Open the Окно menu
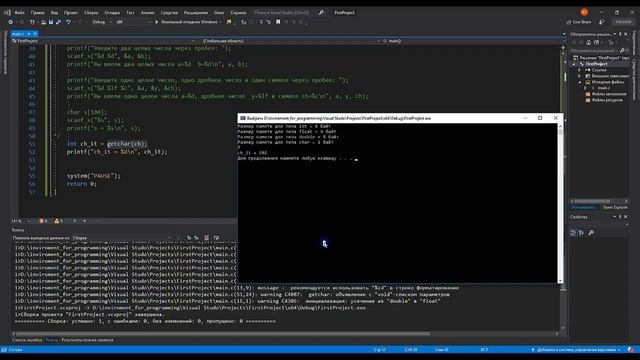The width and height of the screenshot is (640, 360). tap(219, 13)
